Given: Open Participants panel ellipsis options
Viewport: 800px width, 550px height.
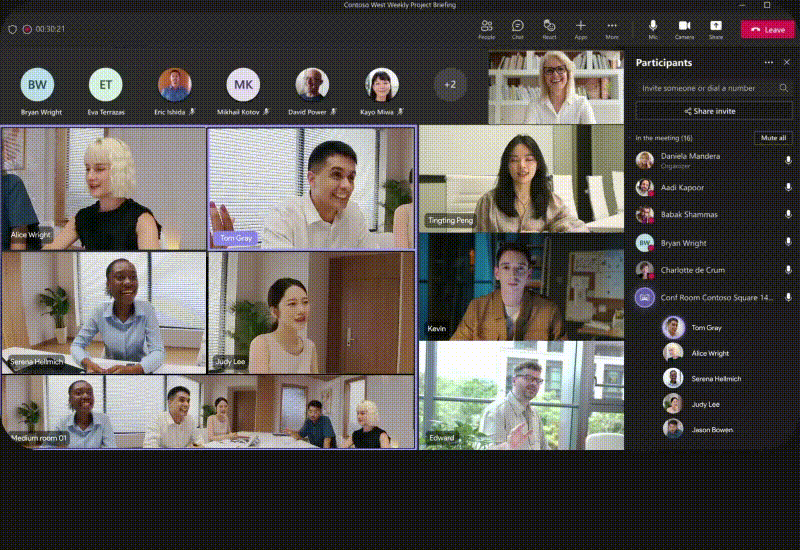Looking at the screenshot, I should point(769,62).
